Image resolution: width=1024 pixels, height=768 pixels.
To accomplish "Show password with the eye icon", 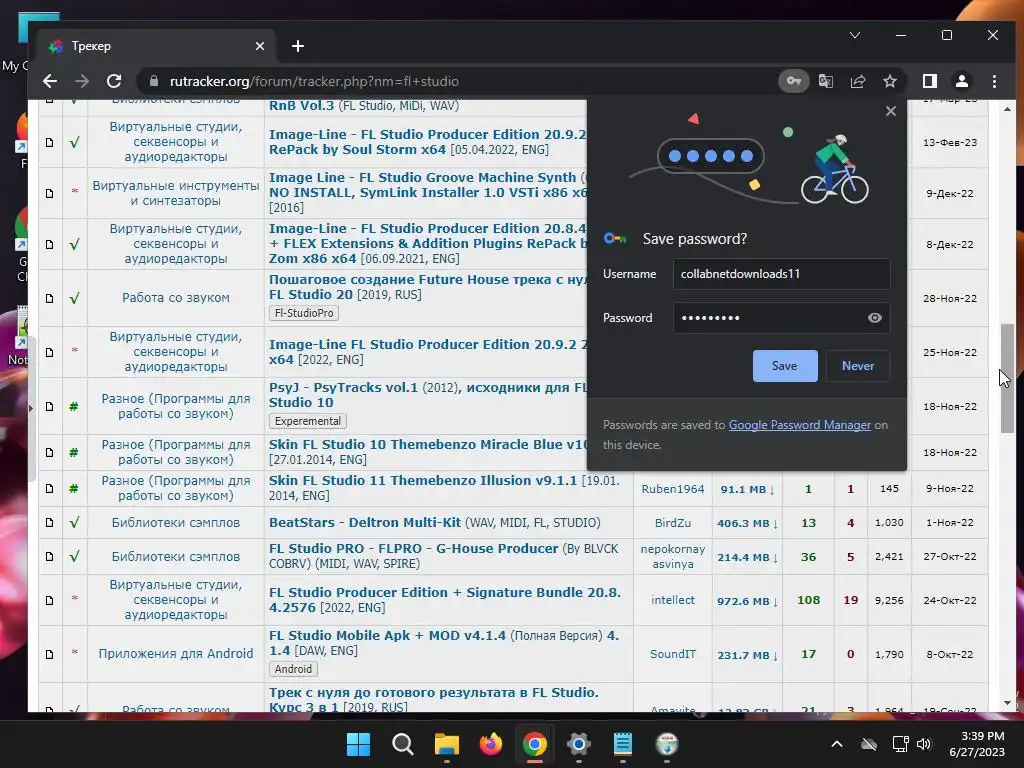I will [x=874, y=317].
